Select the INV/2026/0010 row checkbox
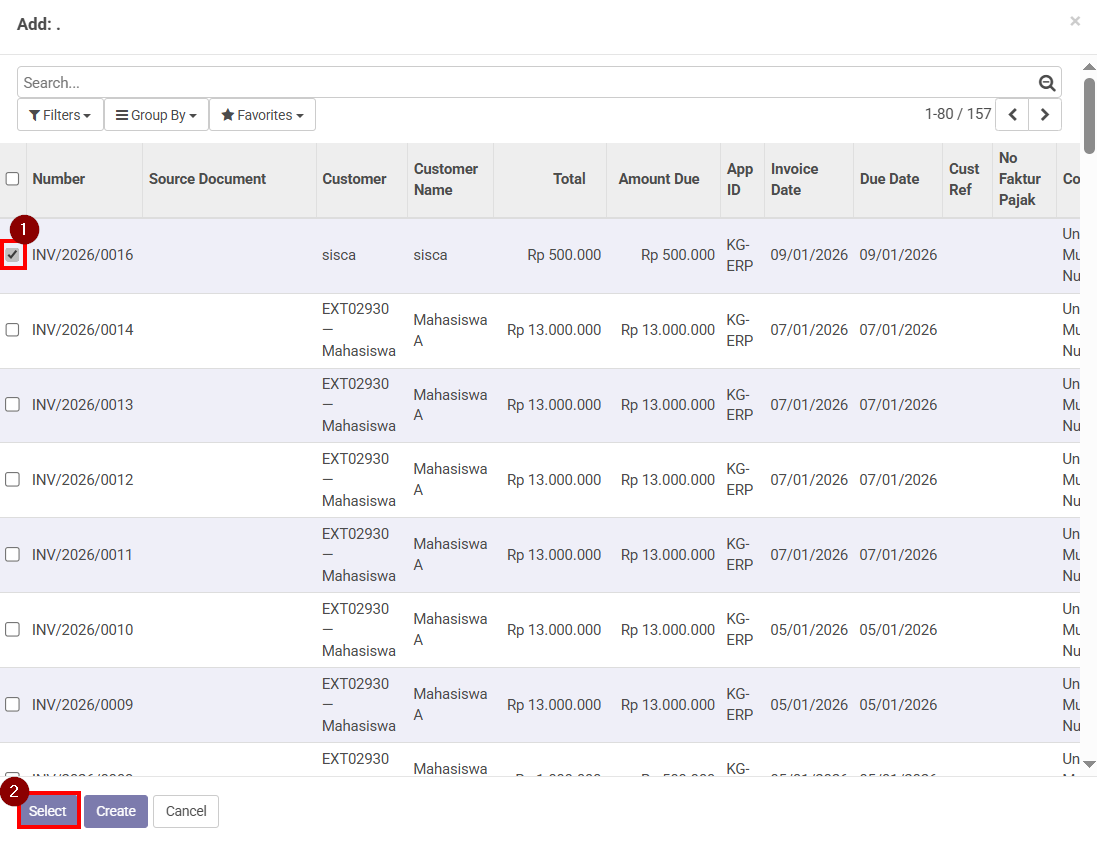Screen dimensions: 1097x842 point(13,630)
